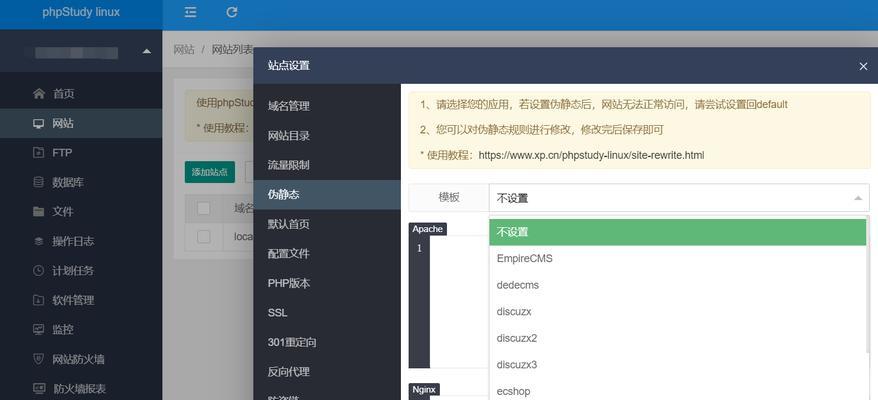Viewport: 878px width, 400px height.
Task: Select EmpireCMS template option
Action: (678, 259)
